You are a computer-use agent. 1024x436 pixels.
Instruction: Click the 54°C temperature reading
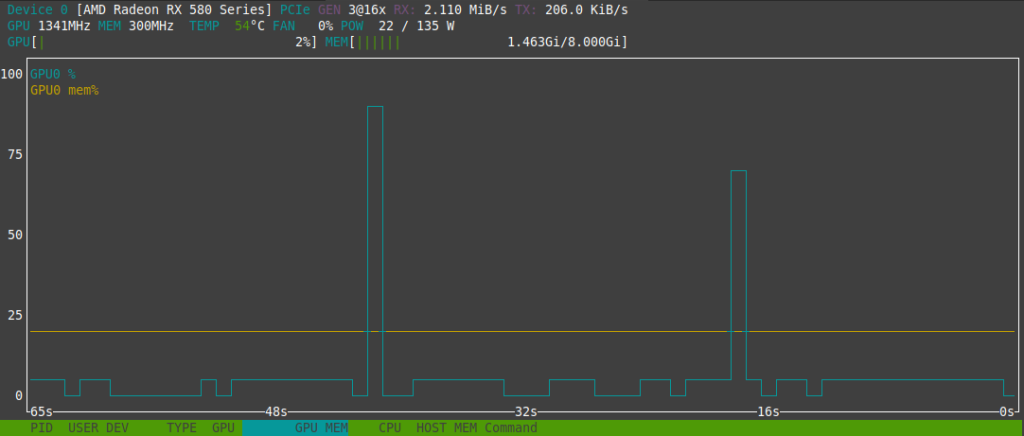pyautogui.click(x=250, y=26)
